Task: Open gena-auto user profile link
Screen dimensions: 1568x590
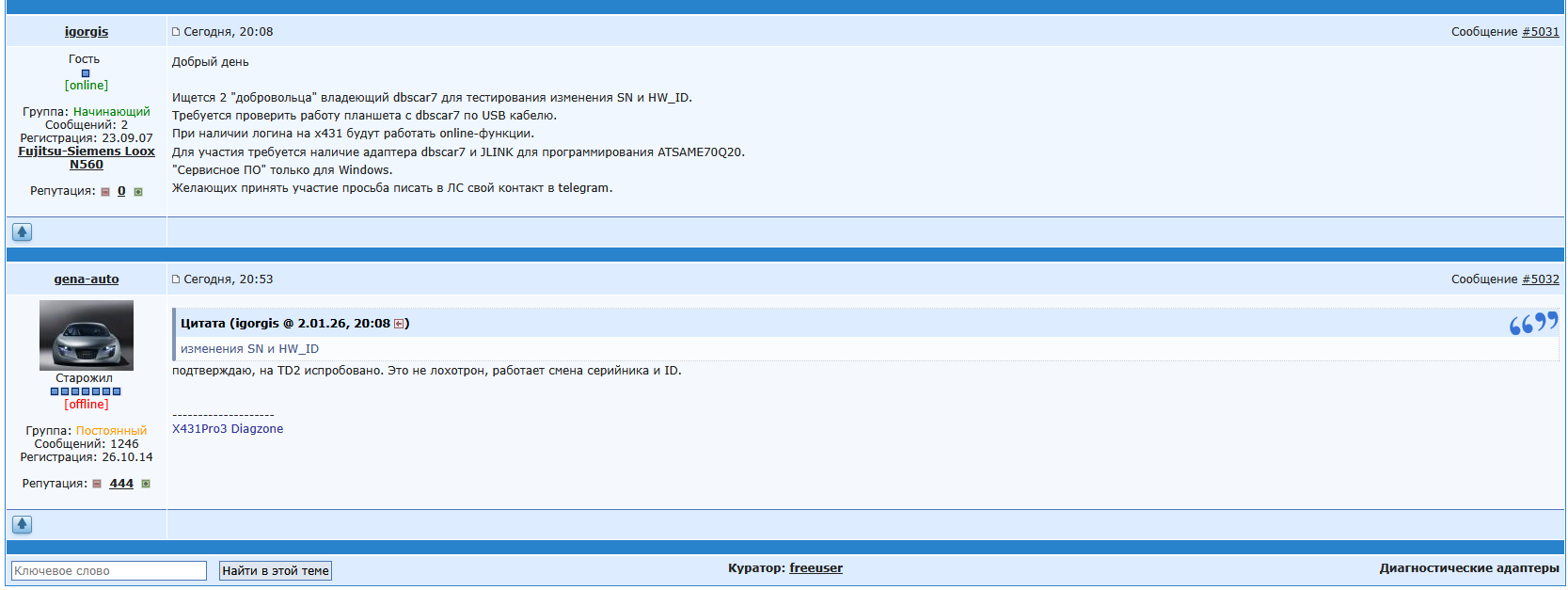Action: tap(87, 279)
